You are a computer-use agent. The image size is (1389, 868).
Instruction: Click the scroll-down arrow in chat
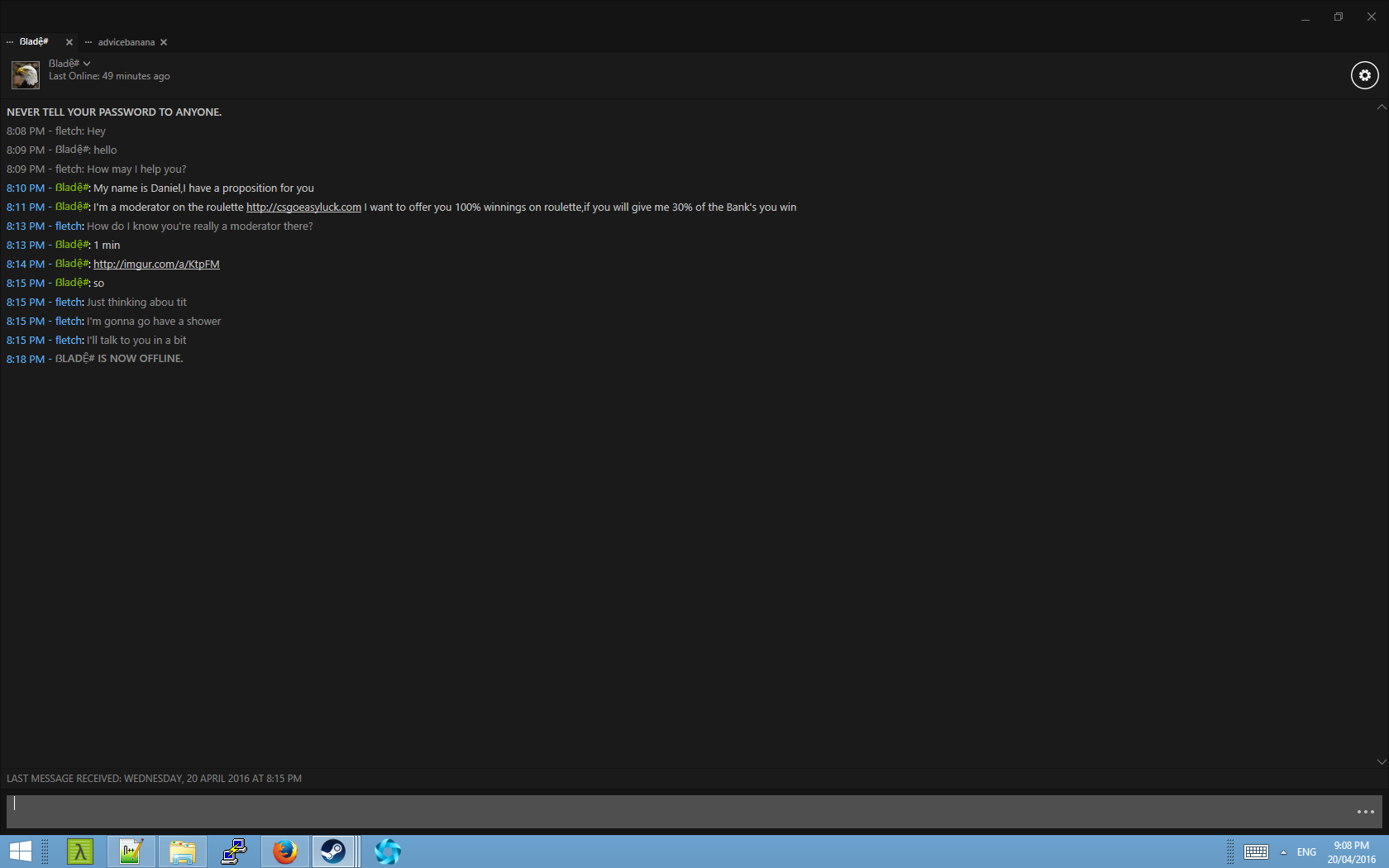[1381, 761]
